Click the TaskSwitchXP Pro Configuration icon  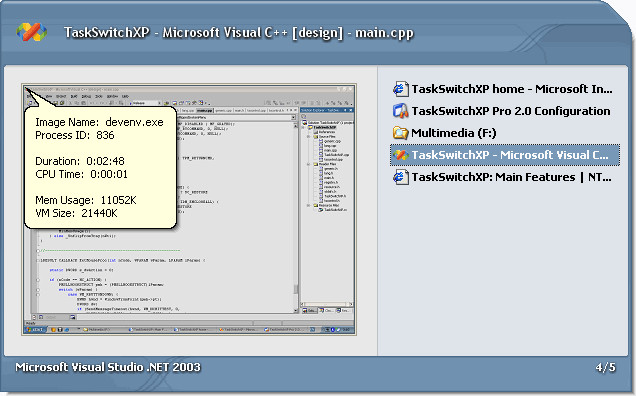[401, 111]
